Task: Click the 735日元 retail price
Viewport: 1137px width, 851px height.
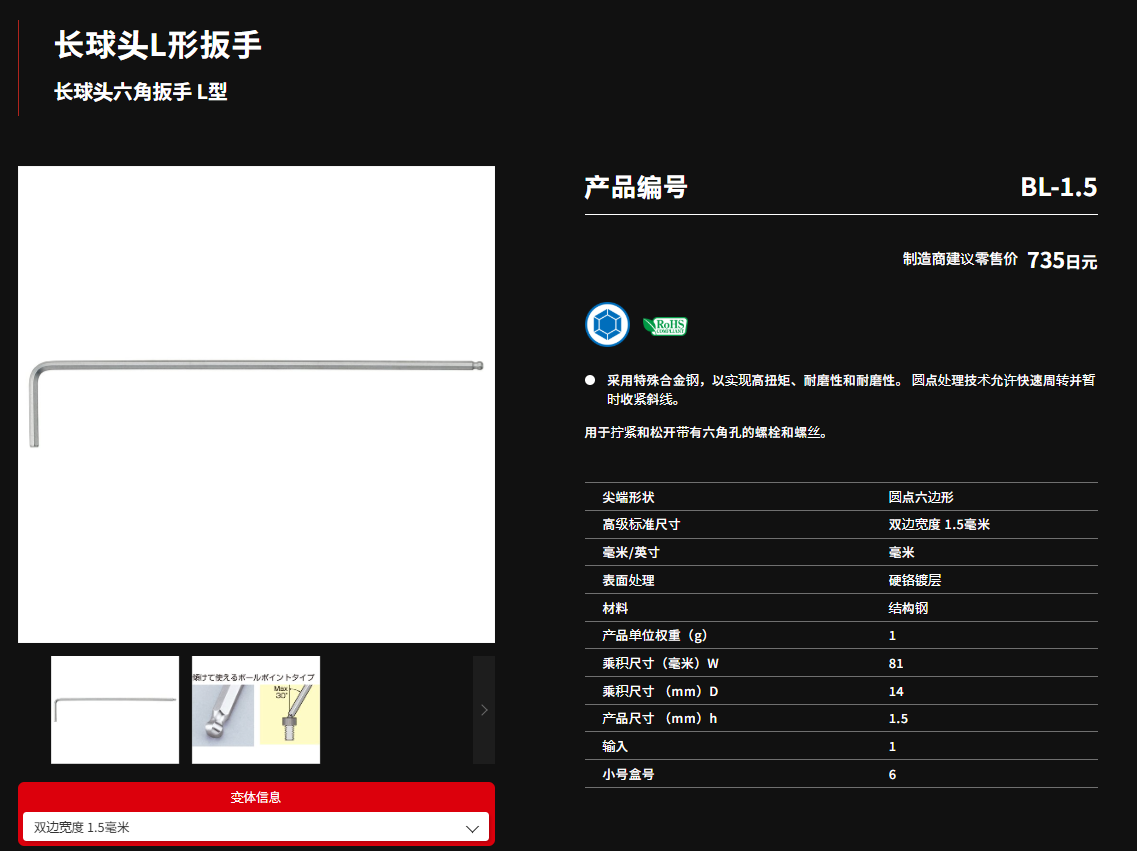Action: [x=1061, y=261]
